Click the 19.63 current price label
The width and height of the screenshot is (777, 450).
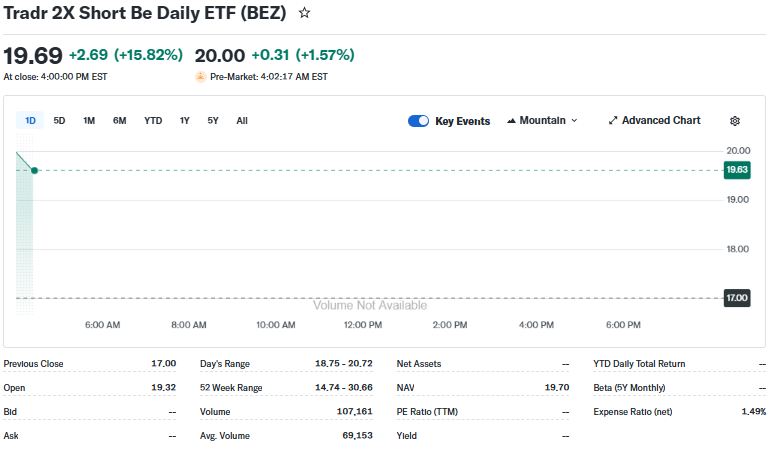[737, 170]
